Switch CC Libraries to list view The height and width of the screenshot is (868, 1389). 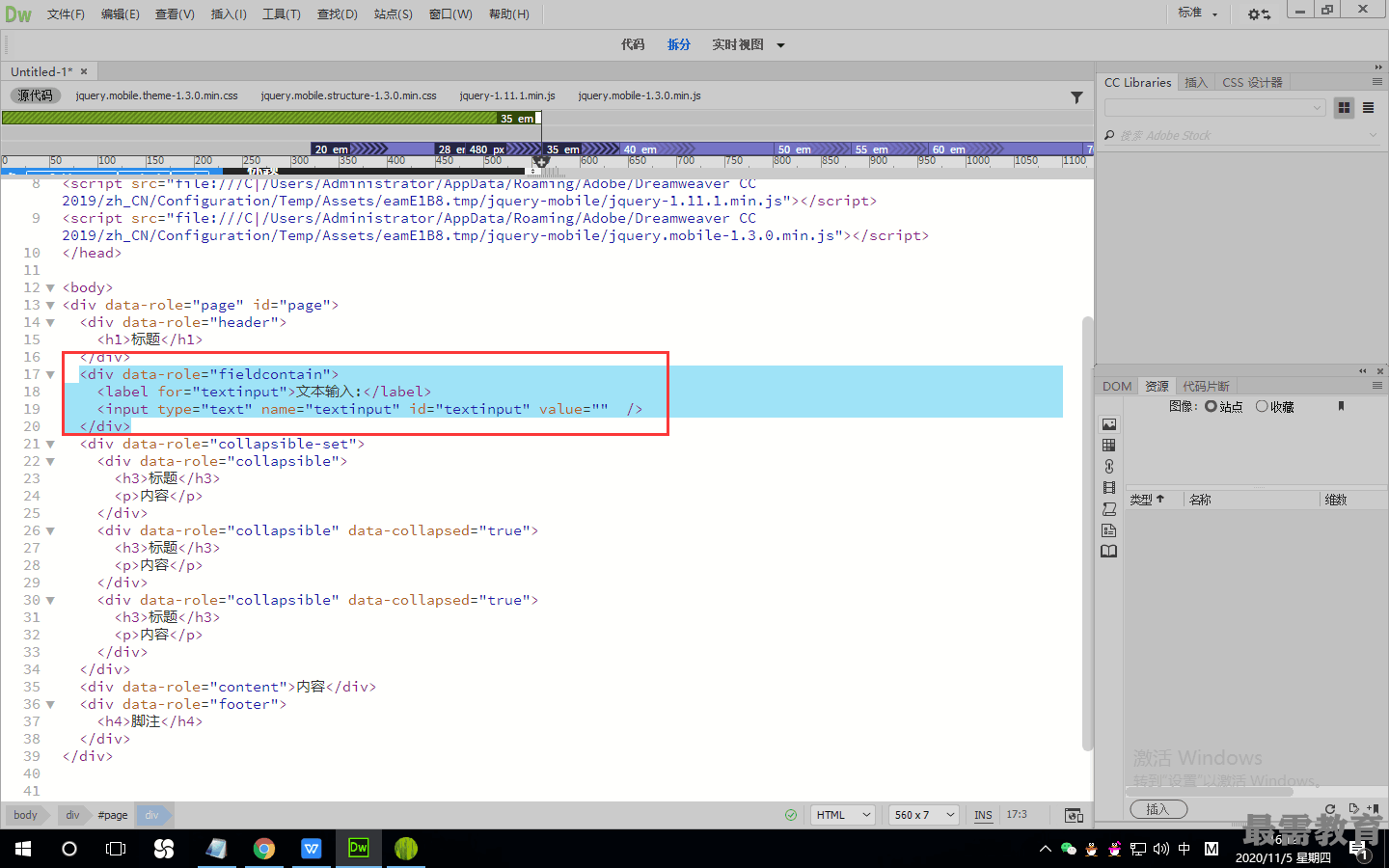pyautogui.click(x=1368, y=108)
